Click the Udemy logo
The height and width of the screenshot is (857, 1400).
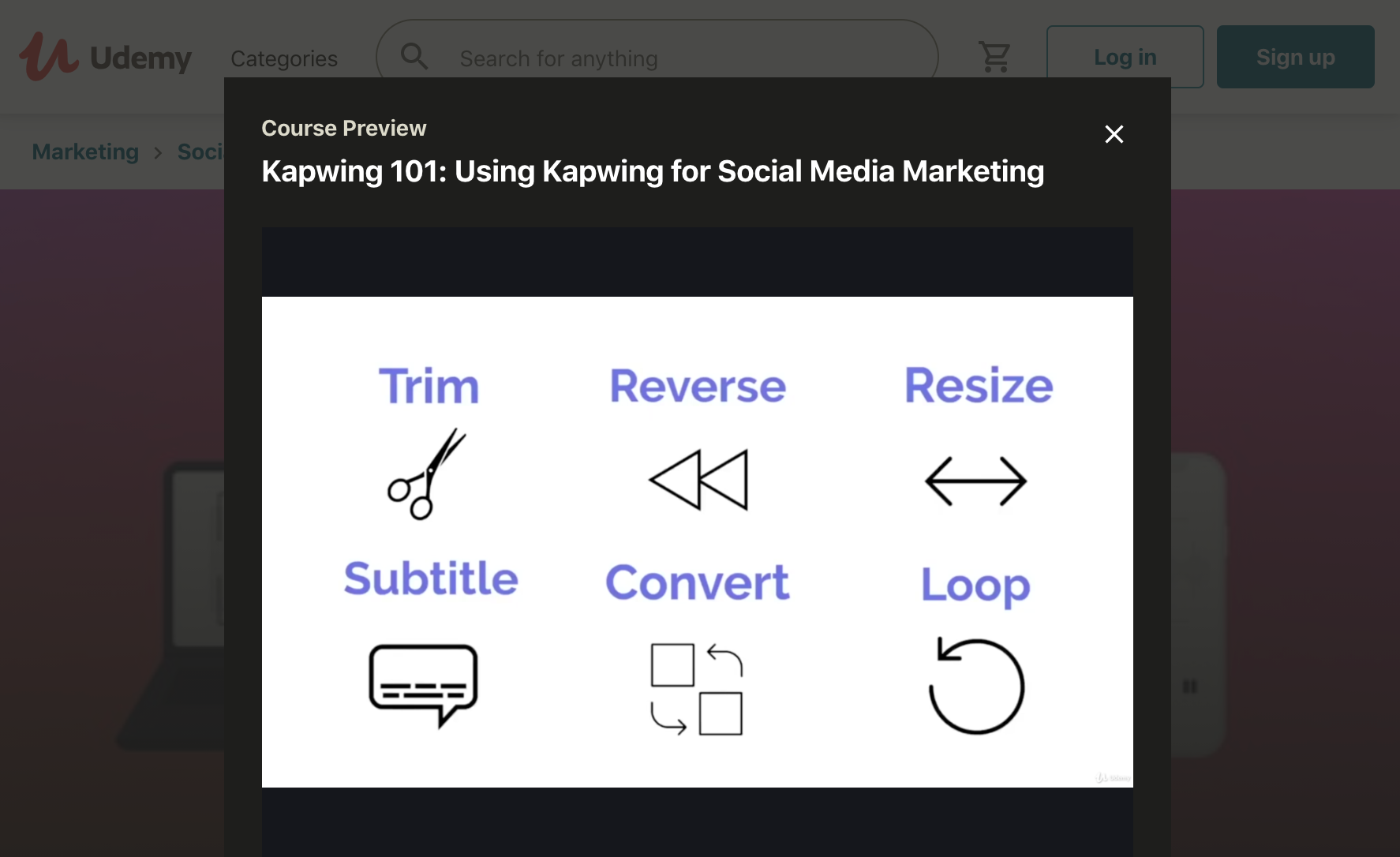[105, 57]
